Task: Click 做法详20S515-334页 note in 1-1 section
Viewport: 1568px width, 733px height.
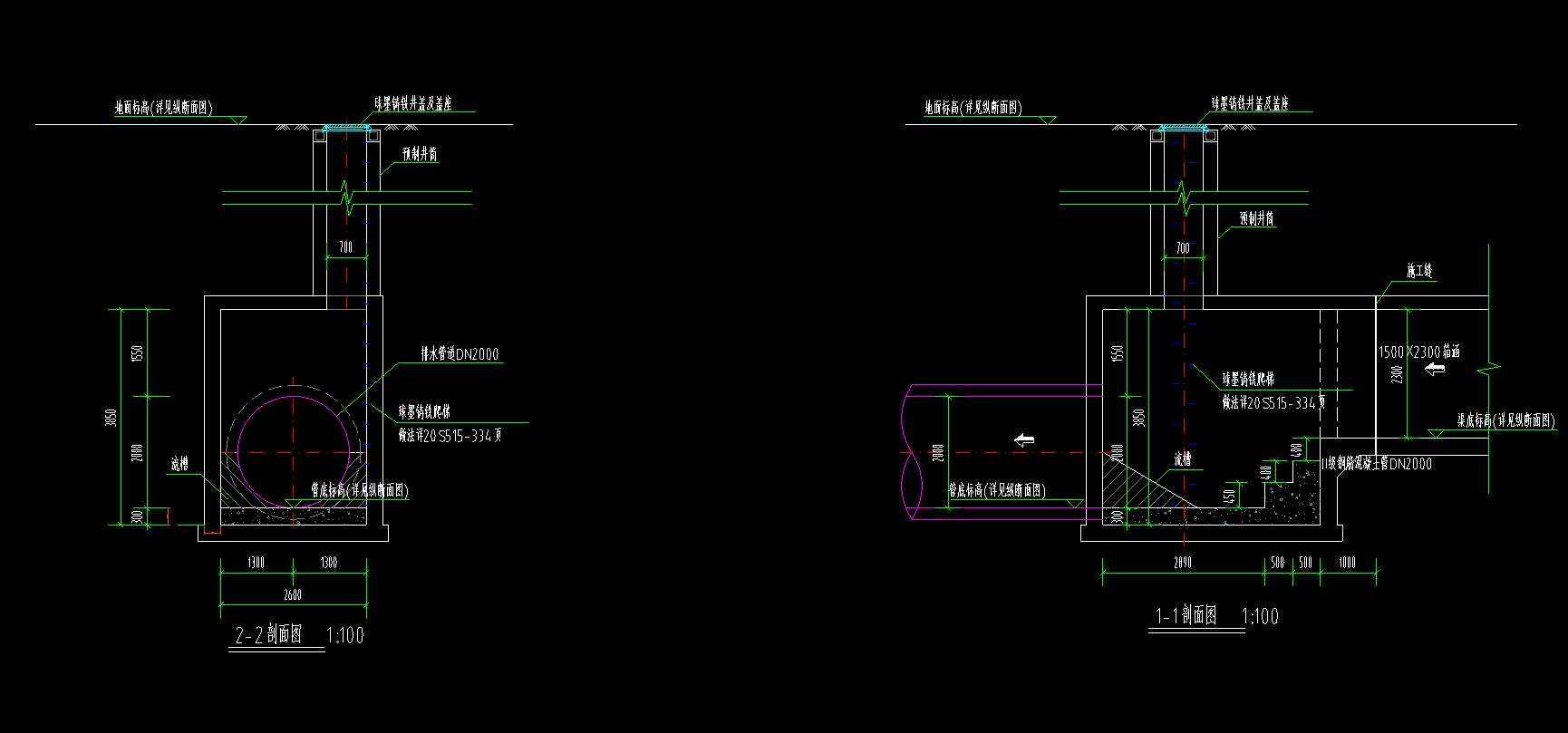Action: click(1273, 402)
